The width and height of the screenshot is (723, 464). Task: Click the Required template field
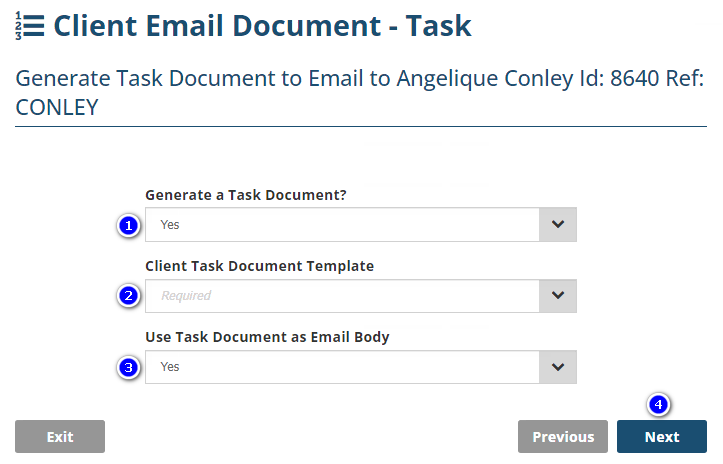(x=342, y=296)
